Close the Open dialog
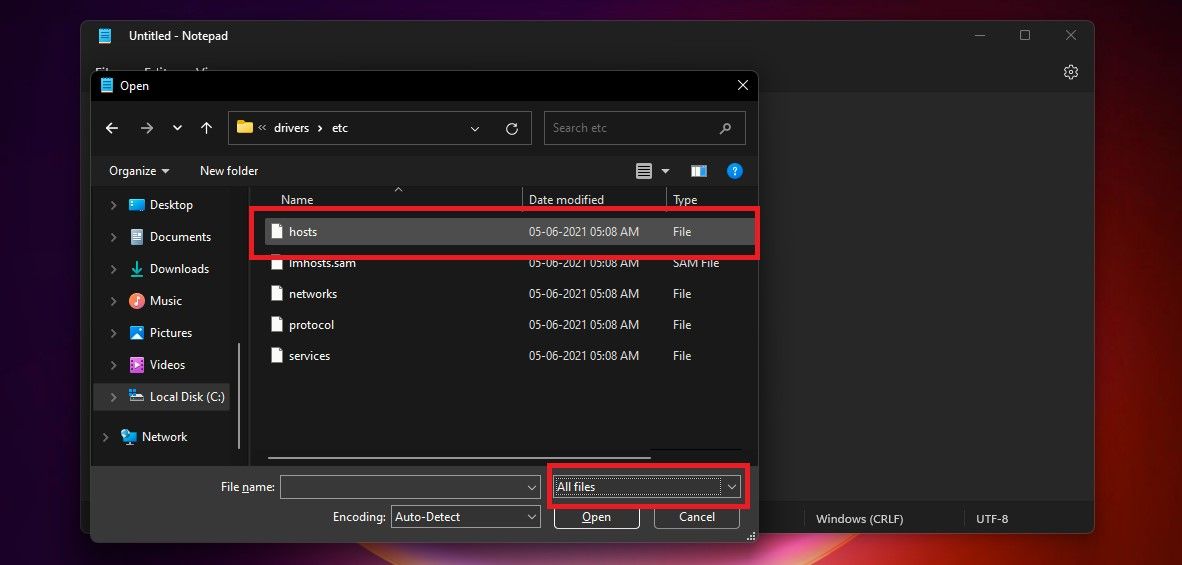 coord(743,86)
